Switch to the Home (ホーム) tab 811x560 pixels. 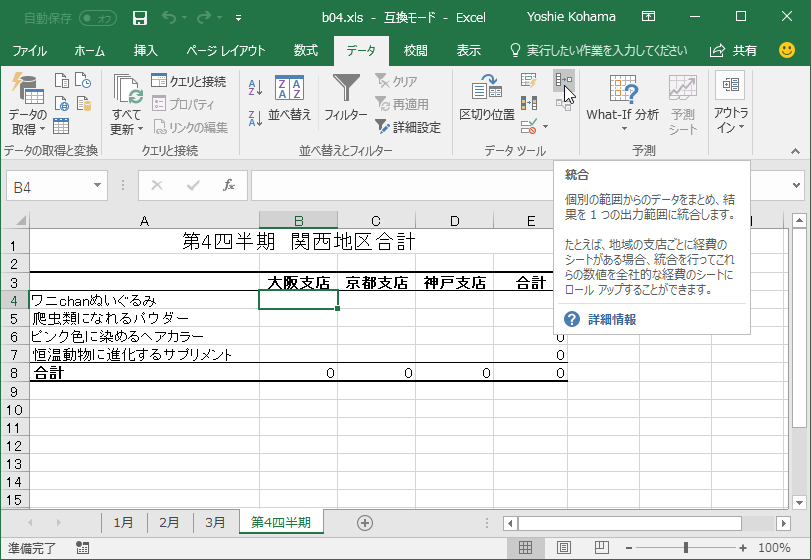point(89,50)
